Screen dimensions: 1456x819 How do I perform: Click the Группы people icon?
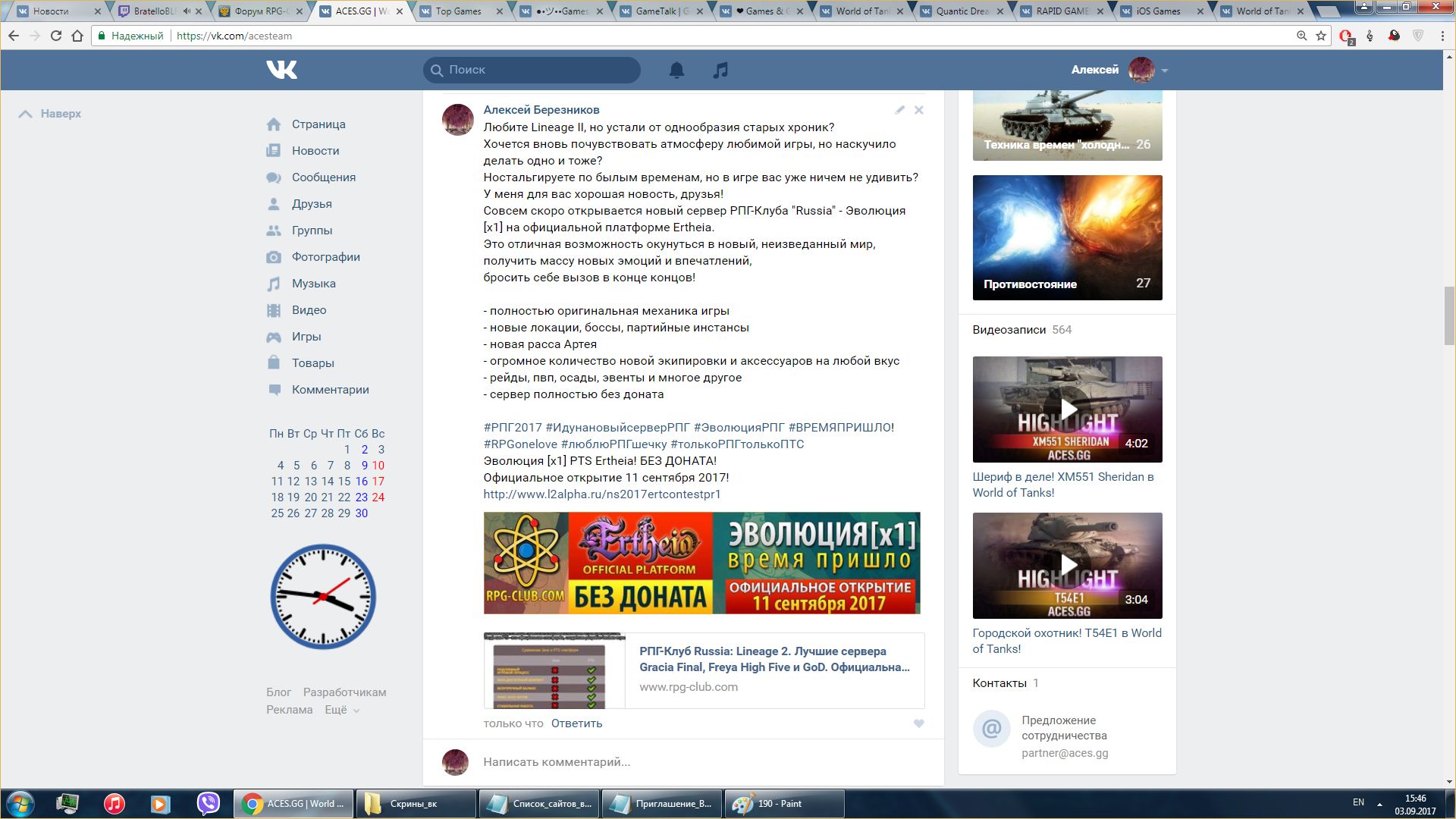coord(274,231)
